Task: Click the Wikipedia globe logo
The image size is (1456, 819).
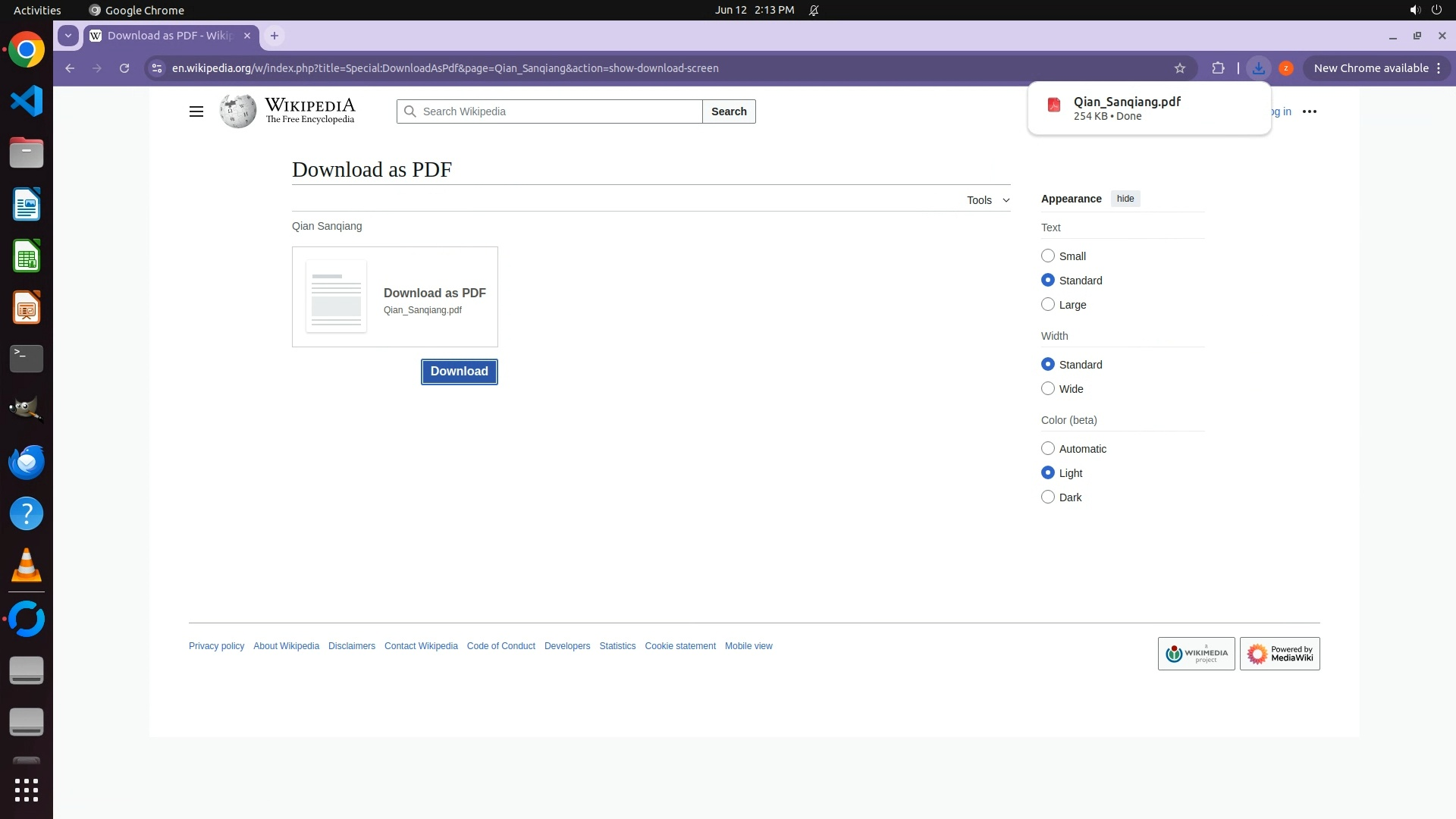Action: coord(238,111)
